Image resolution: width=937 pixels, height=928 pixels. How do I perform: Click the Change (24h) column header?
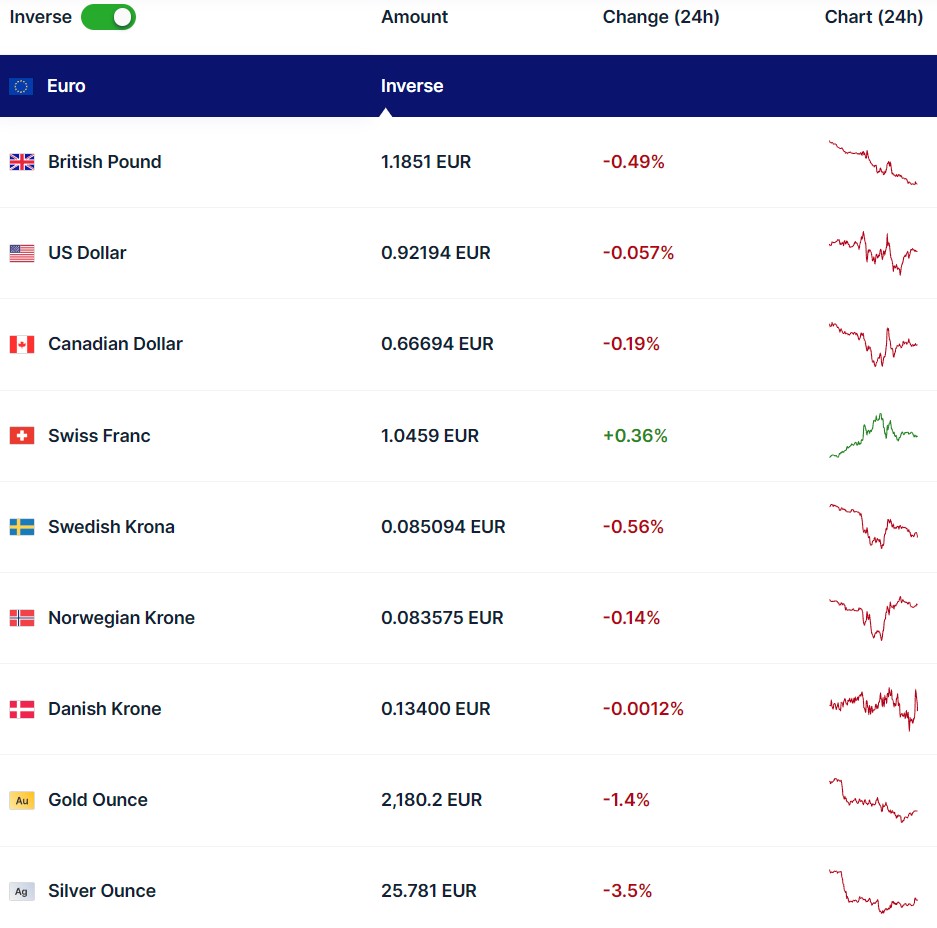tap(660, 17)
